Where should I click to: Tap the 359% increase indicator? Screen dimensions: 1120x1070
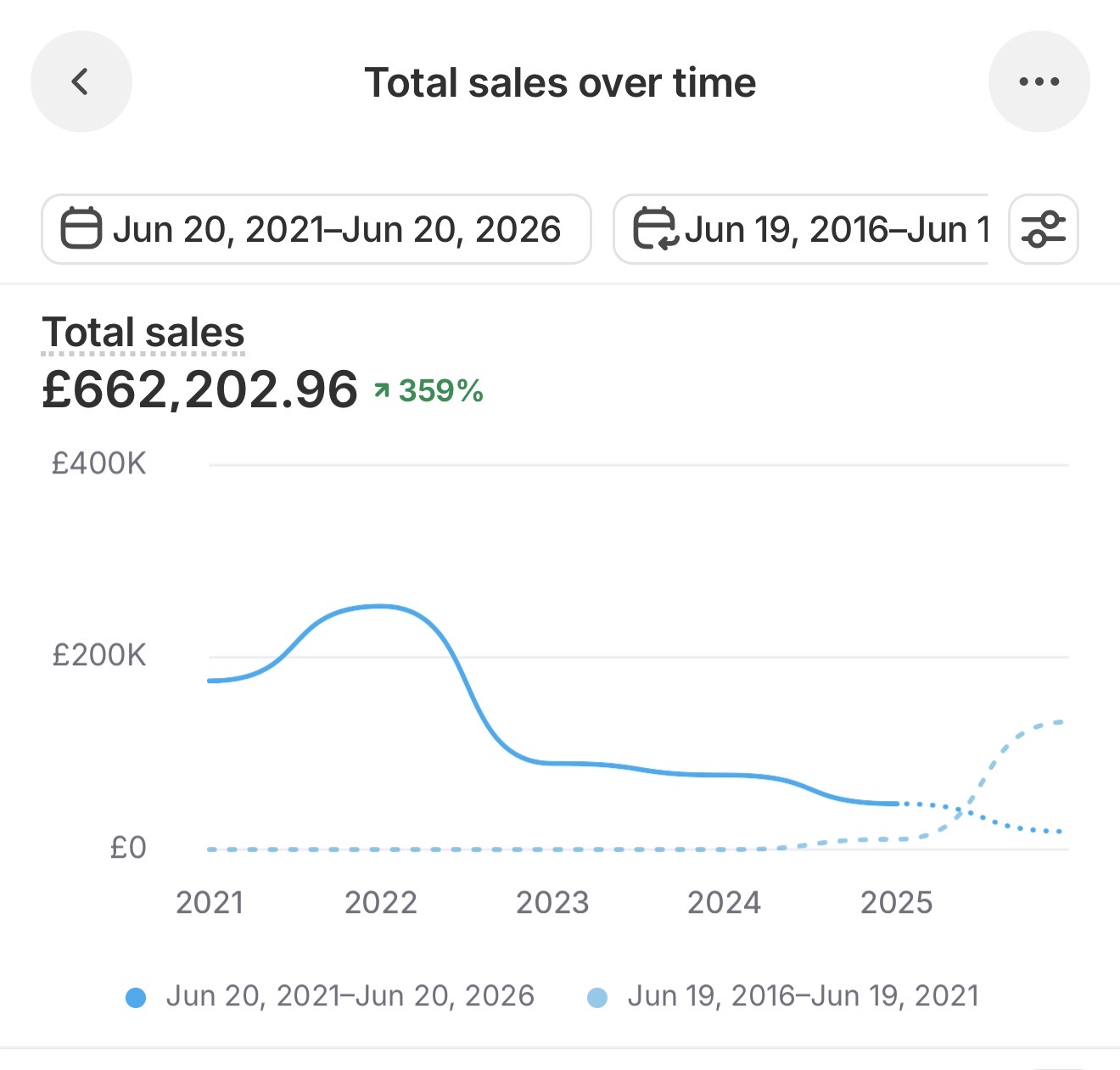[x=428, y=391]
